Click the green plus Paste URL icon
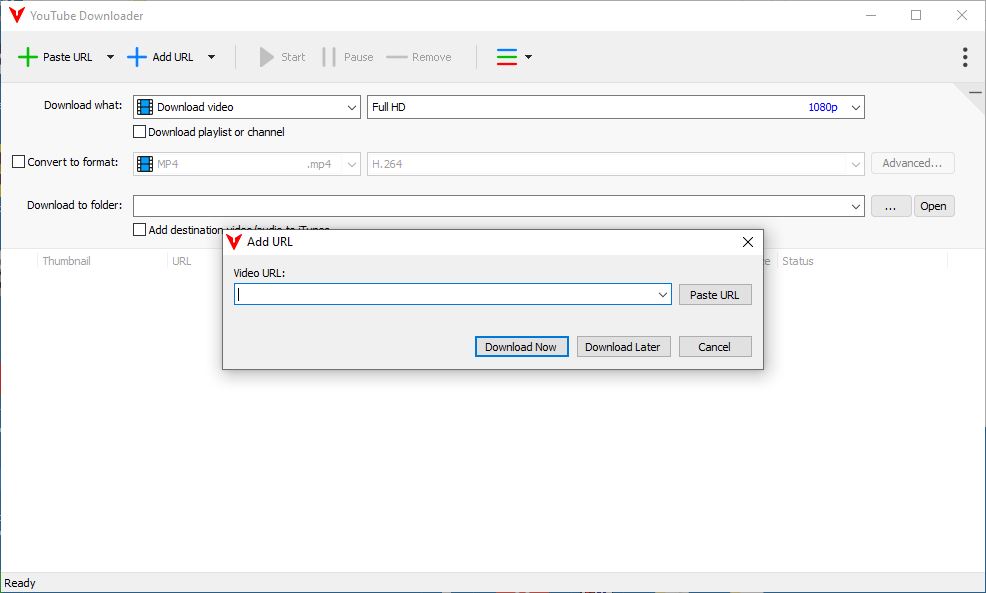This screenshot has height=593, width=986. pyautogui.click(x=28, y=57)
